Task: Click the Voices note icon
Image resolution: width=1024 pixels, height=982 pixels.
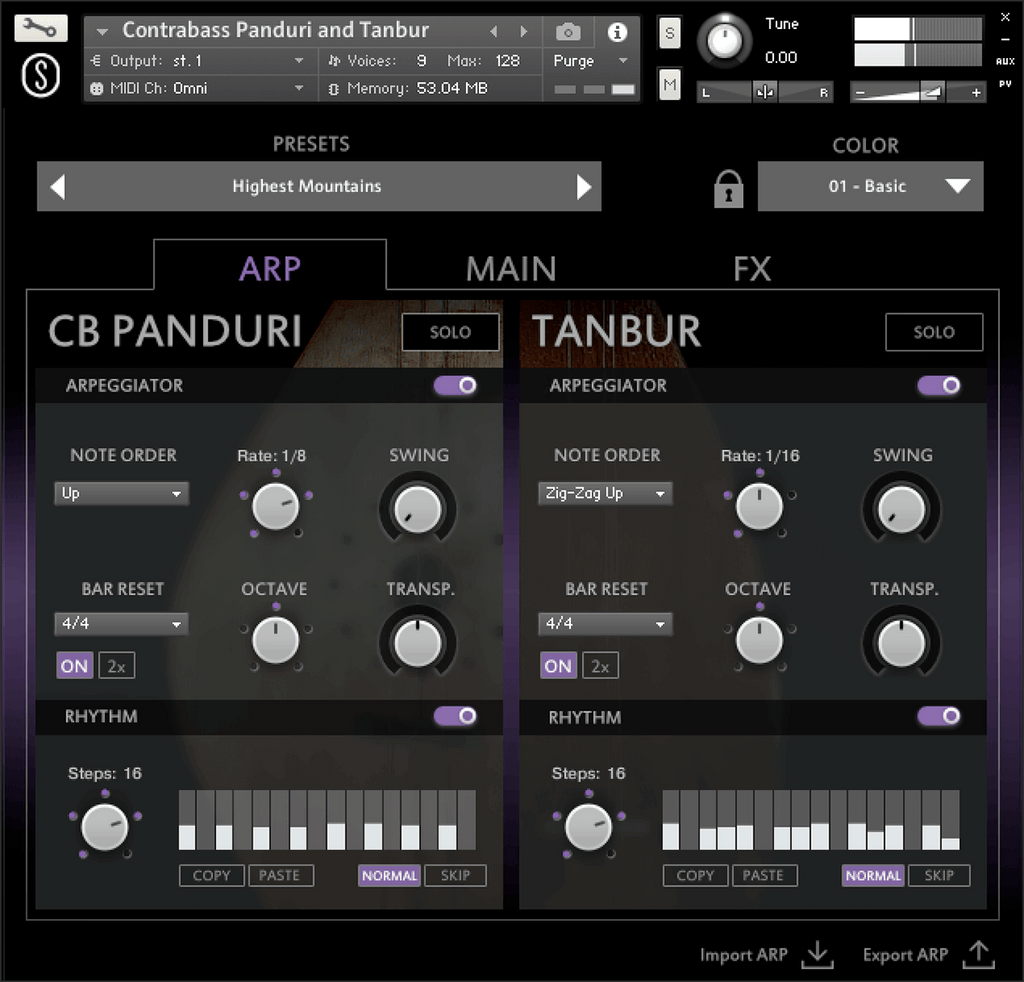Action: pos(334,61)
